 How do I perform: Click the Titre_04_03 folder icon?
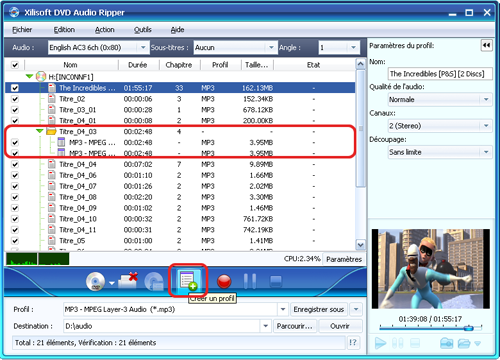pyautogui.click(x=51, y=131)
